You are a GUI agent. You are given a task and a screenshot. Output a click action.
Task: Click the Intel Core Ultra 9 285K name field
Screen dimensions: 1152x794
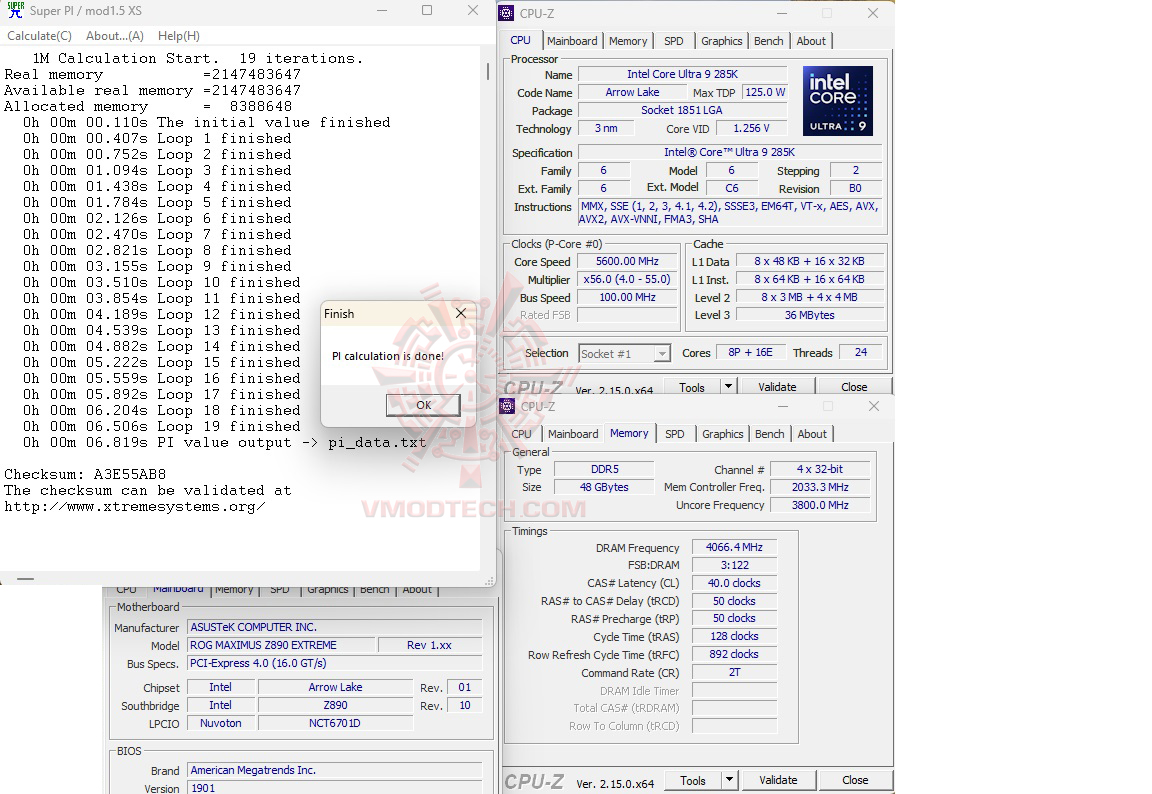682,74
